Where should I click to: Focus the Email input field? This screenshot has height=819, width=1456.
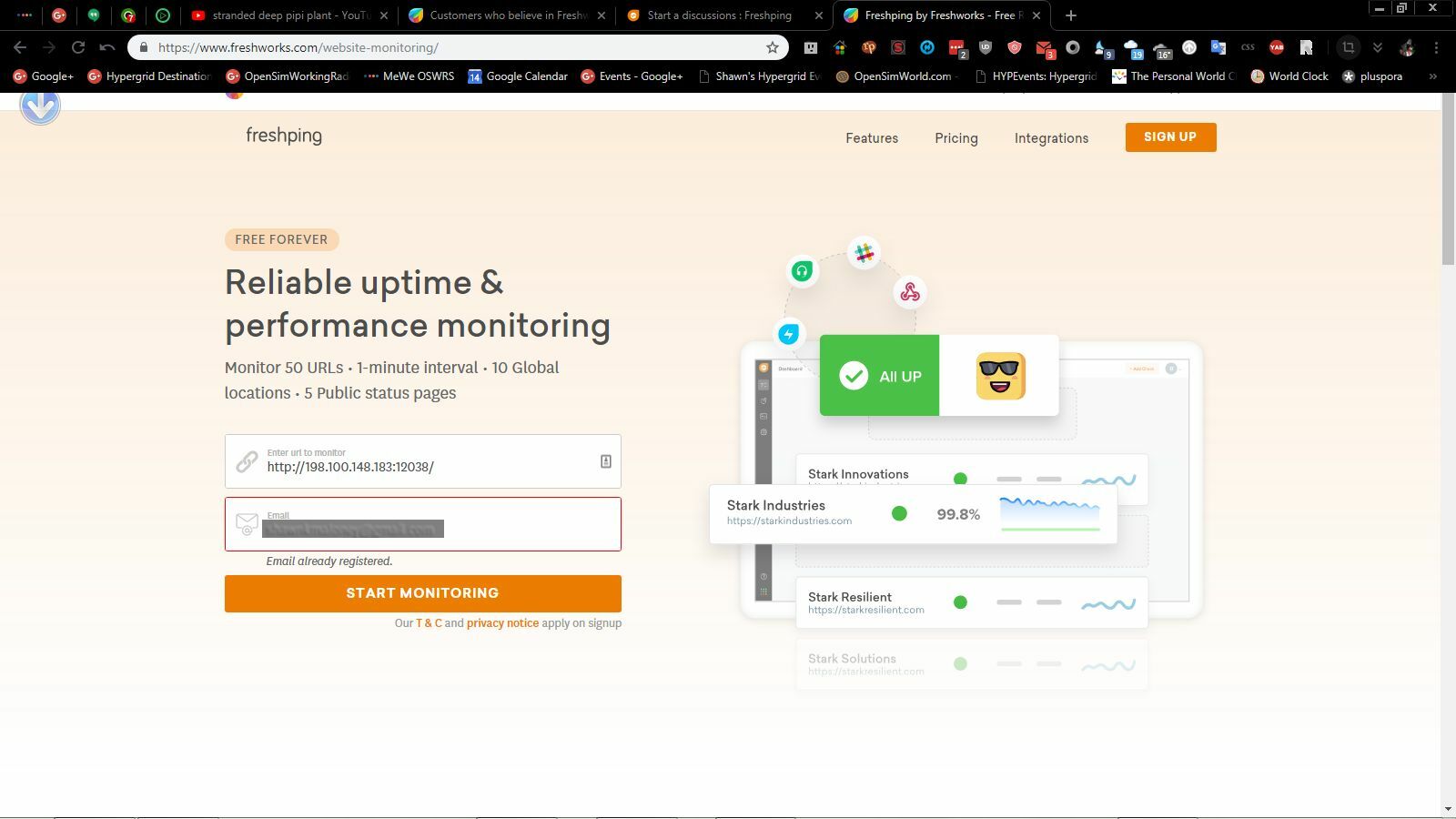pyautogui.click(x=423, y=524)
